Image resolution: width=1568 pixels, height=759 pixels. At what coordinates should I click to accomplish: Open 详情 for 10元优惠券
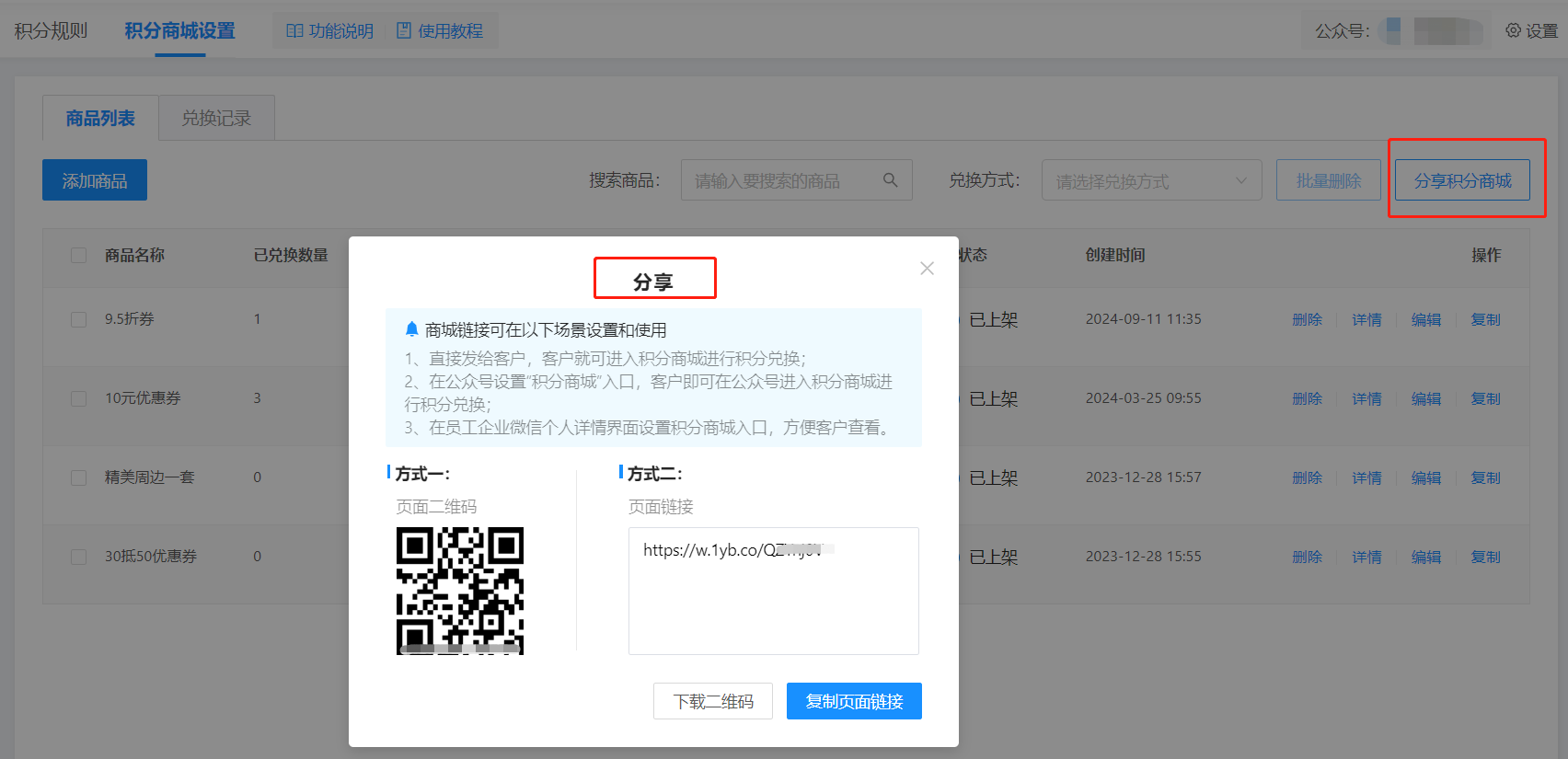tap(1366, 398)
